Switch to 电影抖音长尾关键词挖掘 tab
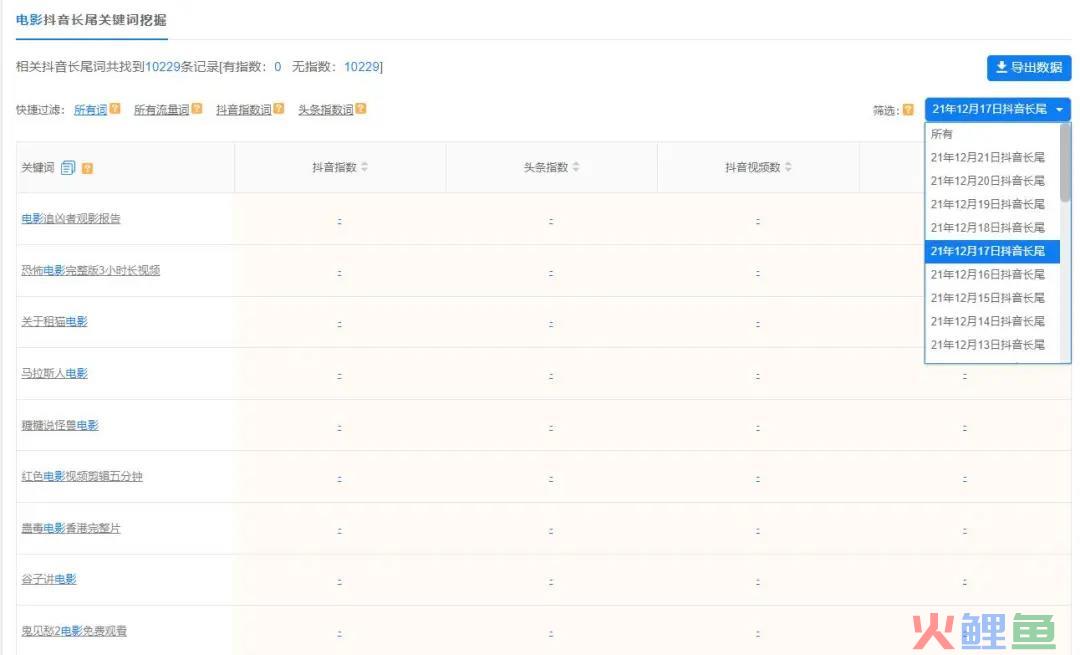The width and height of the screenshot is (1080, 655). (91, 20)
